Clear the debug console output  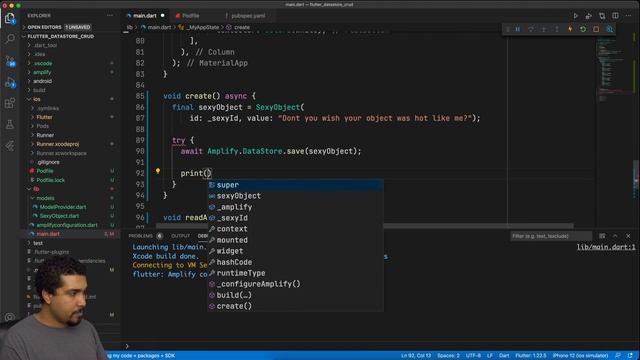tap(602, 236)
